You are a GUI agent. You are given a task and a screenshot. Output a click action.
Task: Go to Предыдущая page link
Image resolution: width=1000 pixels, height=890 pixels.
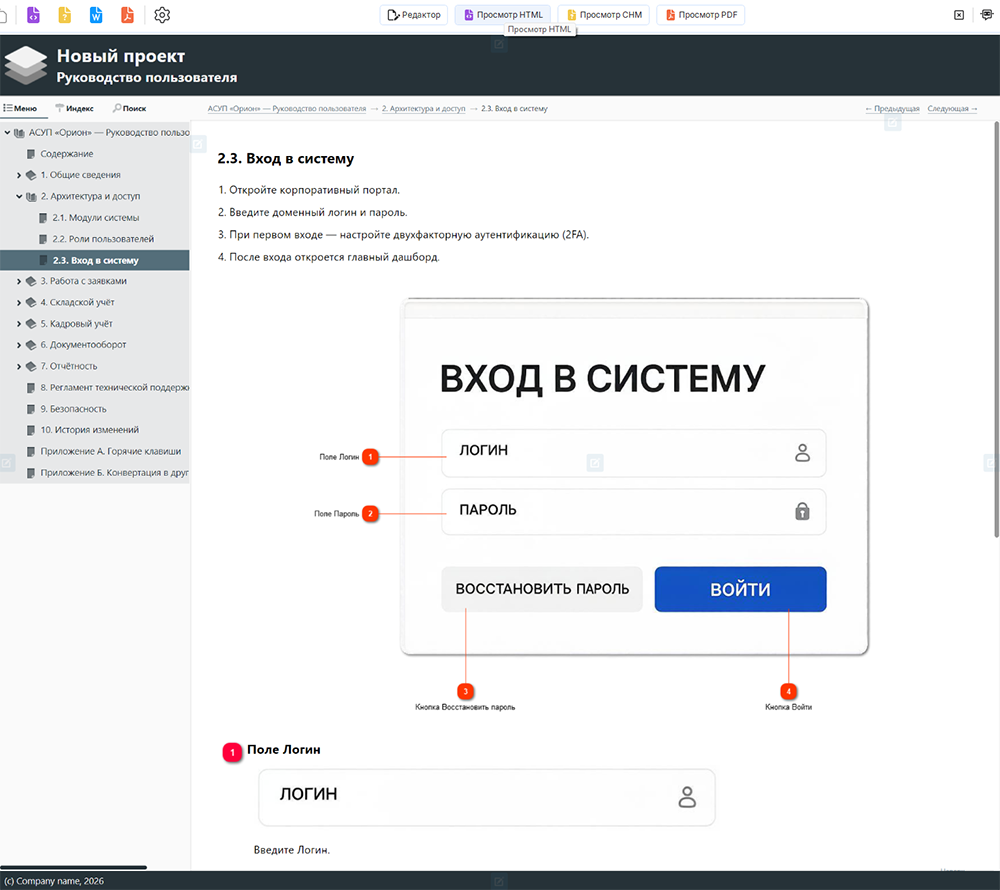click(892, 108)
